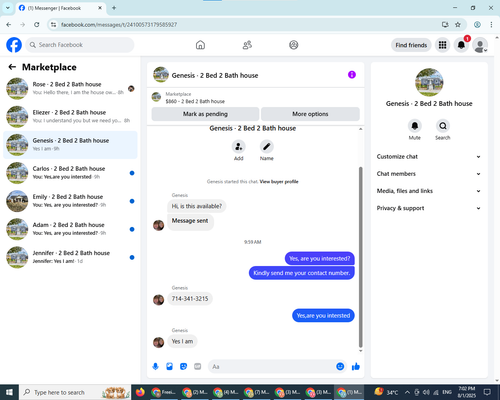Bookmark this page star icon
Image resolution: width=500 pixels, height=400 pixels.
click(x=458, y=24)
